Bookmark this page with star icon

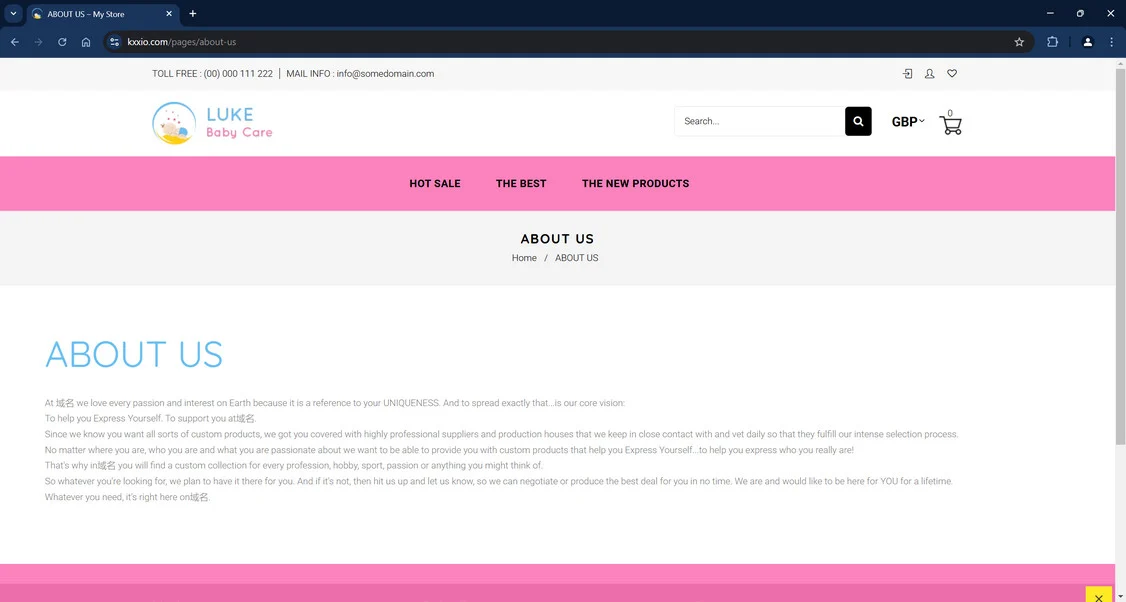[1019, 42]
